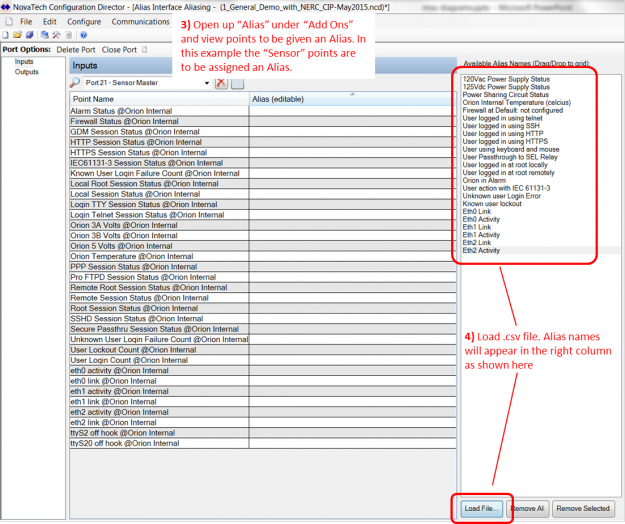Select '125Vdc Power Supply Status' alias name
This screenshot has height=524, width=625.
[x=506, y=86]
